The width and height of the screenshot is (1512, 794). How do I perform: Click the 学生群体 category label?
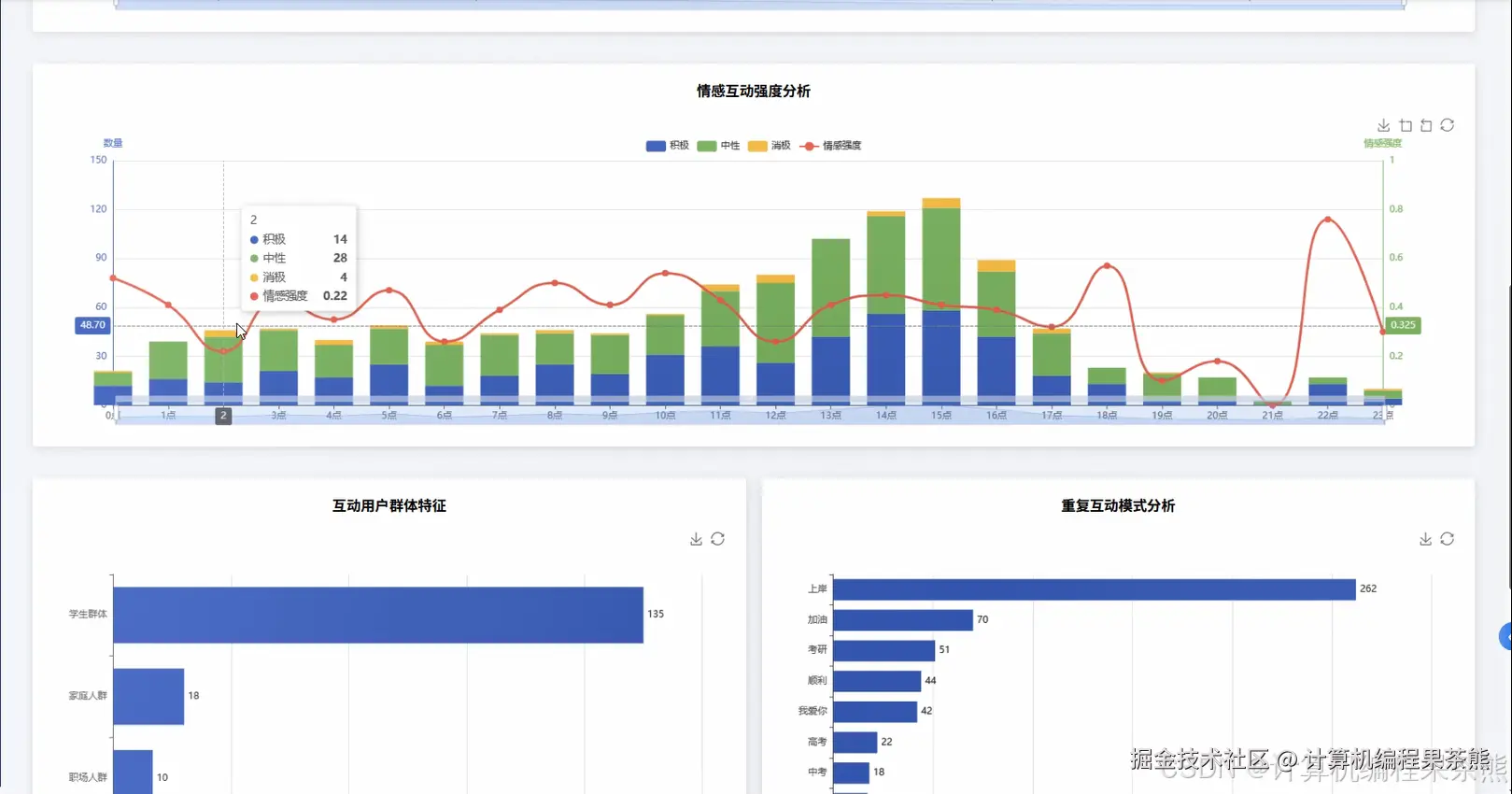coord(88,615)
